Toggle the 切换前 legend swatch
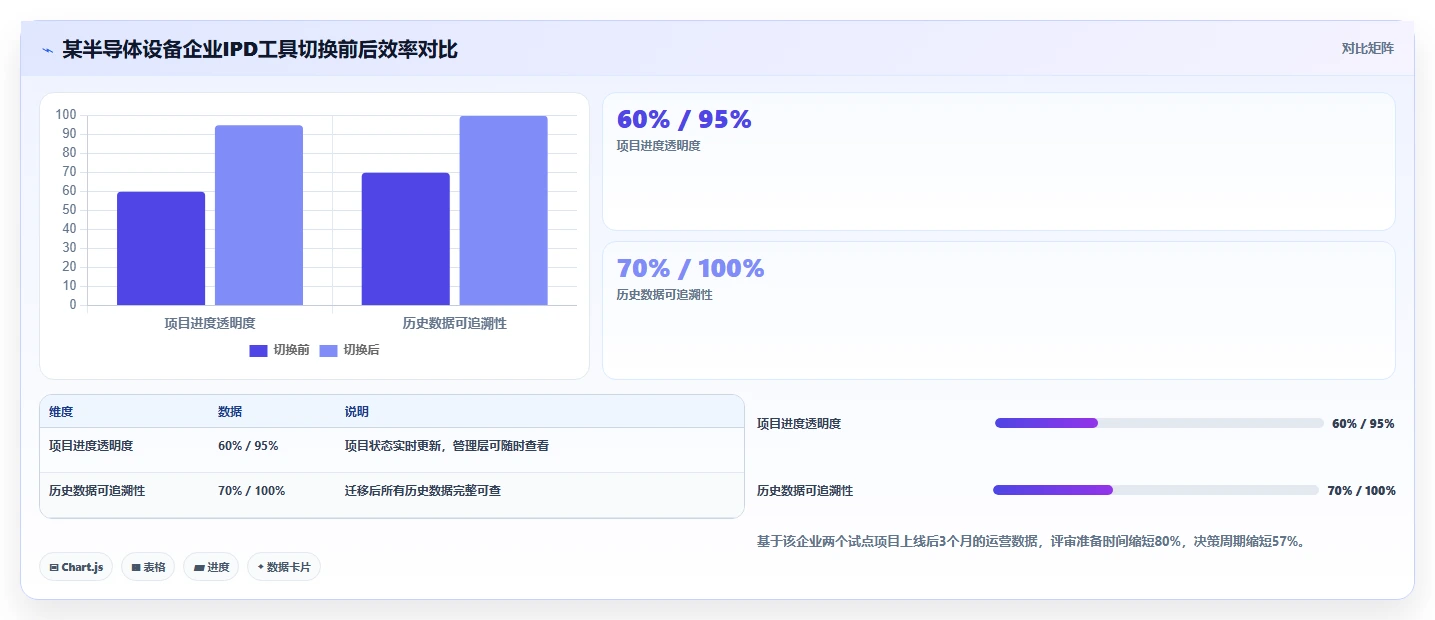Image resolution: width=1435 pixels, height=620 pixels. coord(259,350)
